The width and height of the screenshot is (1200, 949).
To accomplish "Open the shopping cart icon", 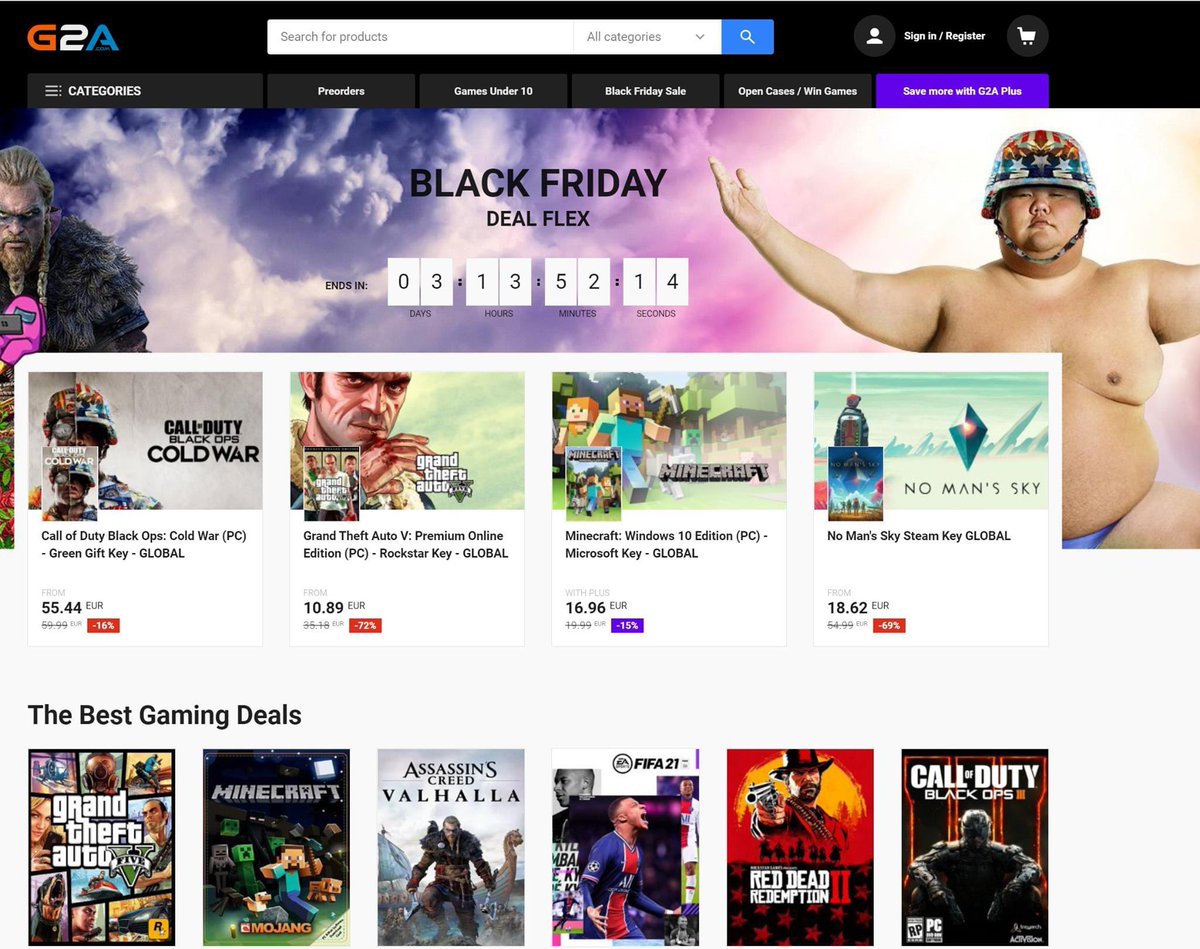I will click(1027, 36).
